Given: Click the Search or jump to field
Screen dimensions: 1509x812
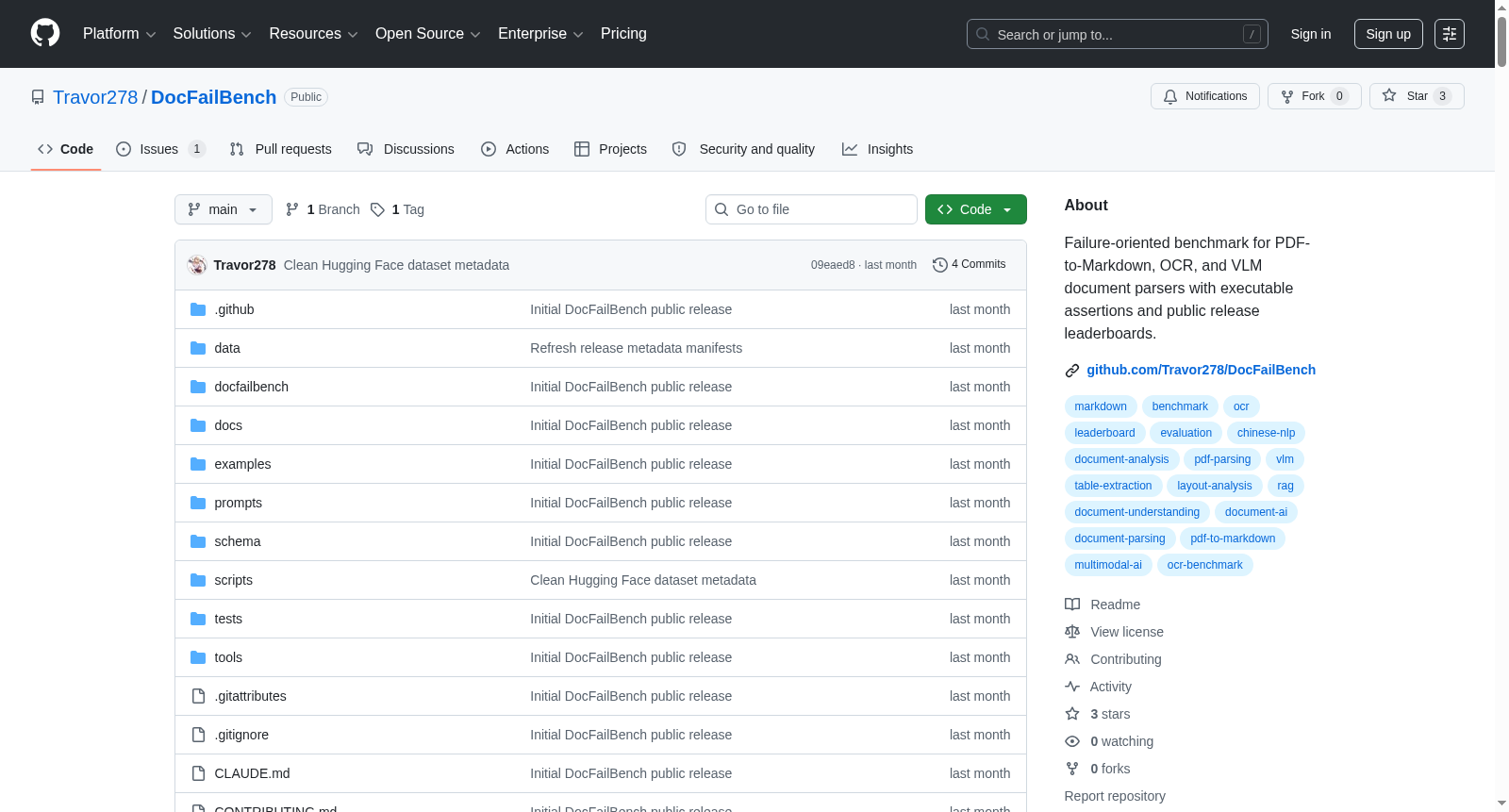Looking at the screenshot, I should click(x=1118, y=34).
